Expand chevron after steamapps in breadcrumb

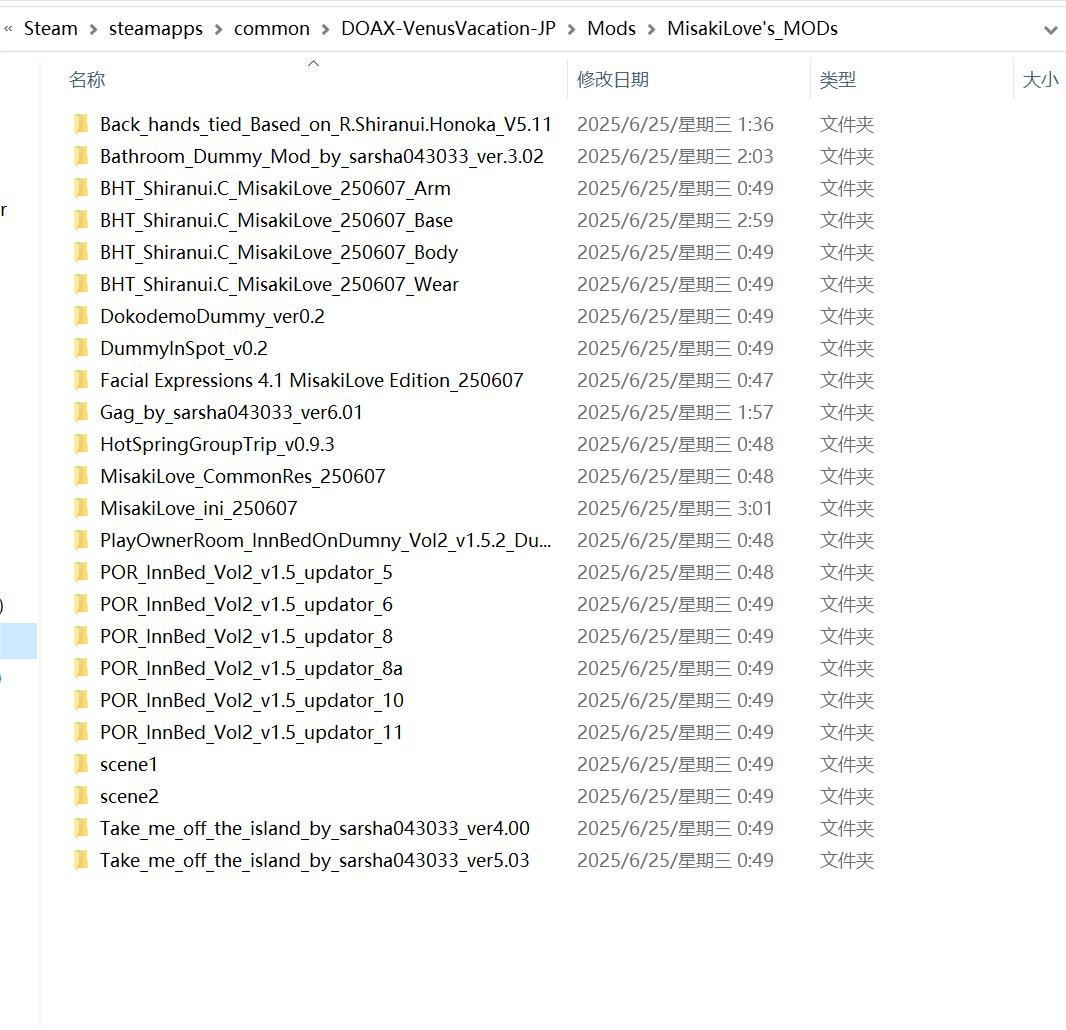pos(218,29)
